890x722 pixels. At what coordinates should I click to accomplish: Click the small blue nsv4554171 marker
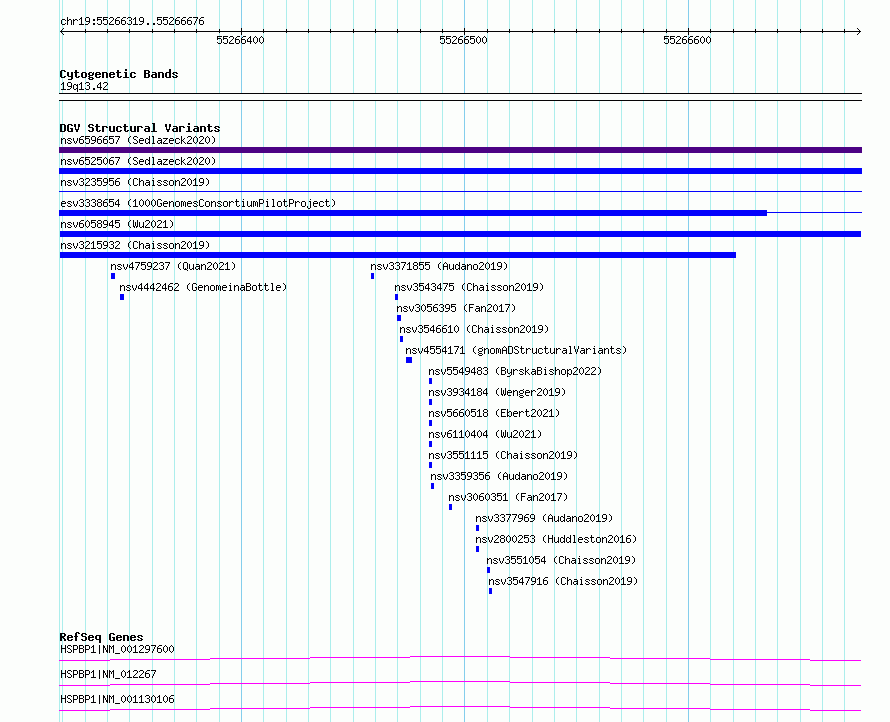coord(409,360)
